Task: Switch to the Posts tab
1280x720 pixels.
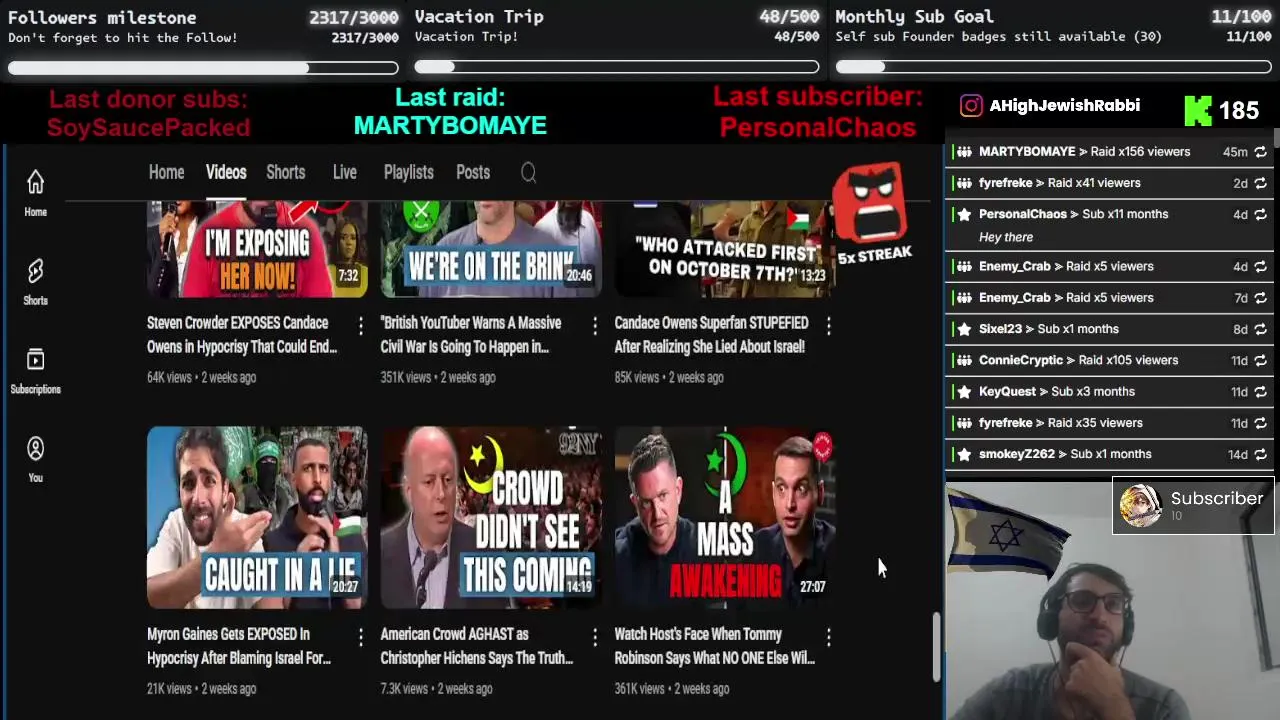Action: point(473,172)
